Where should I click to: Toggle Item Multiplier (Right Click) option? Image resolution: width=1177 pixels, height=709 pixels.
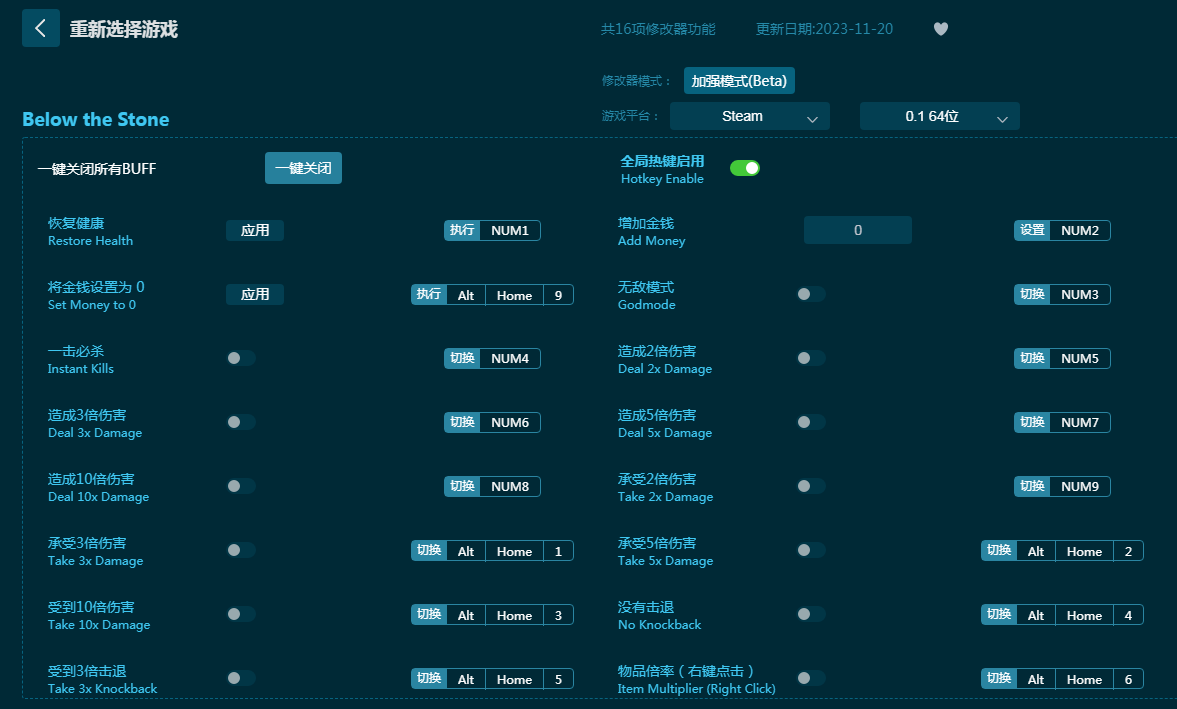tap(811, 678)
